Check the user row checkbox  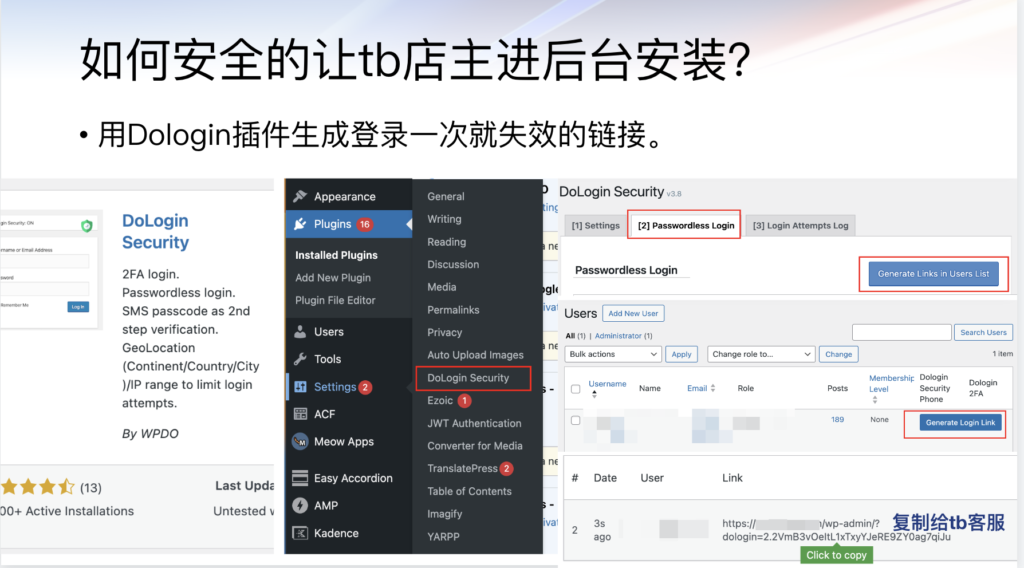click(x=575, y=421)
